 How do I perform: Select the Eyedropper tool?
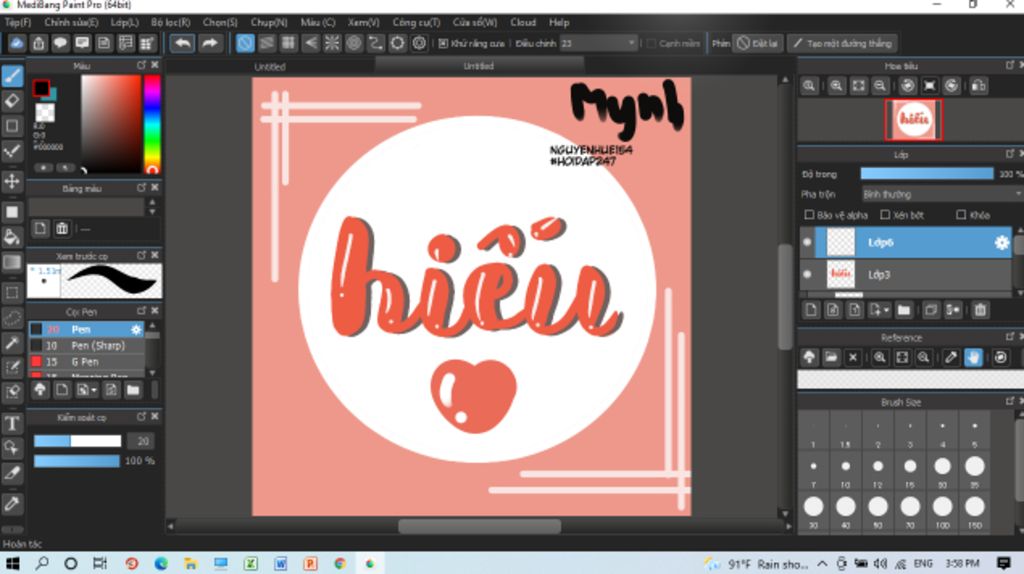12,503
